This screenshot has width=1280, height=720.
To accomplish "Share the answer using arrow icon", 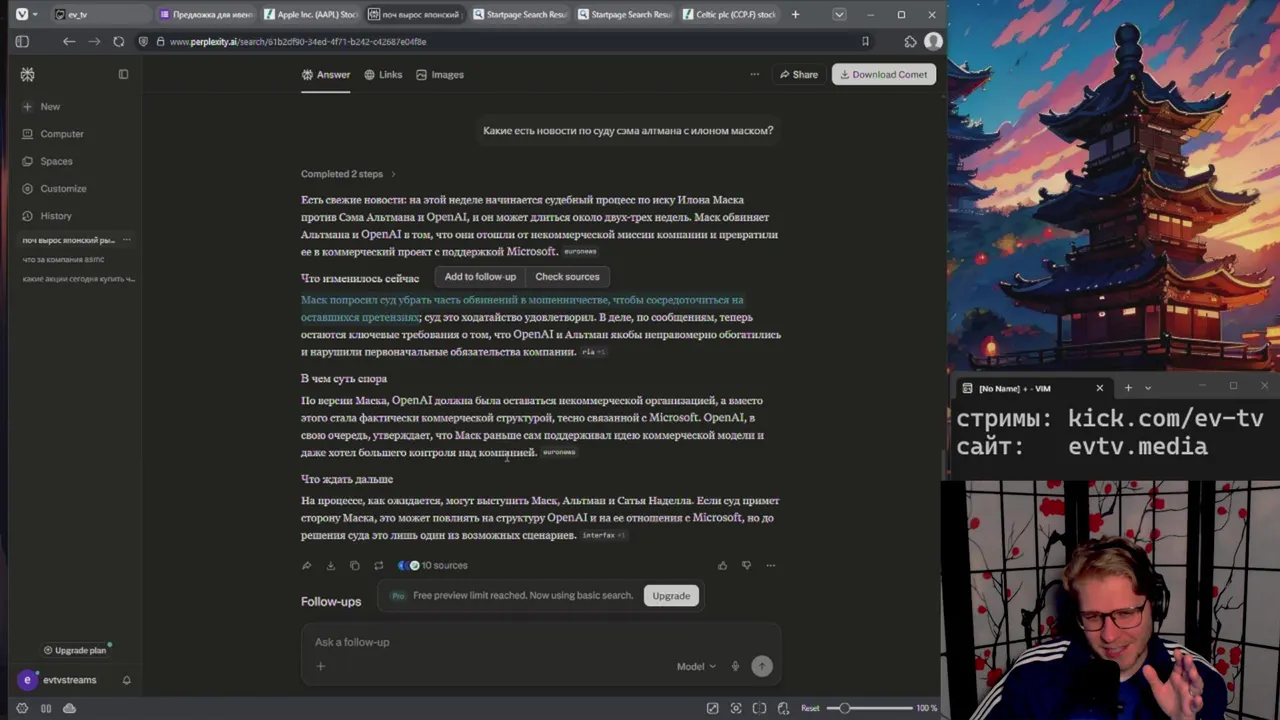I will 307,566.
